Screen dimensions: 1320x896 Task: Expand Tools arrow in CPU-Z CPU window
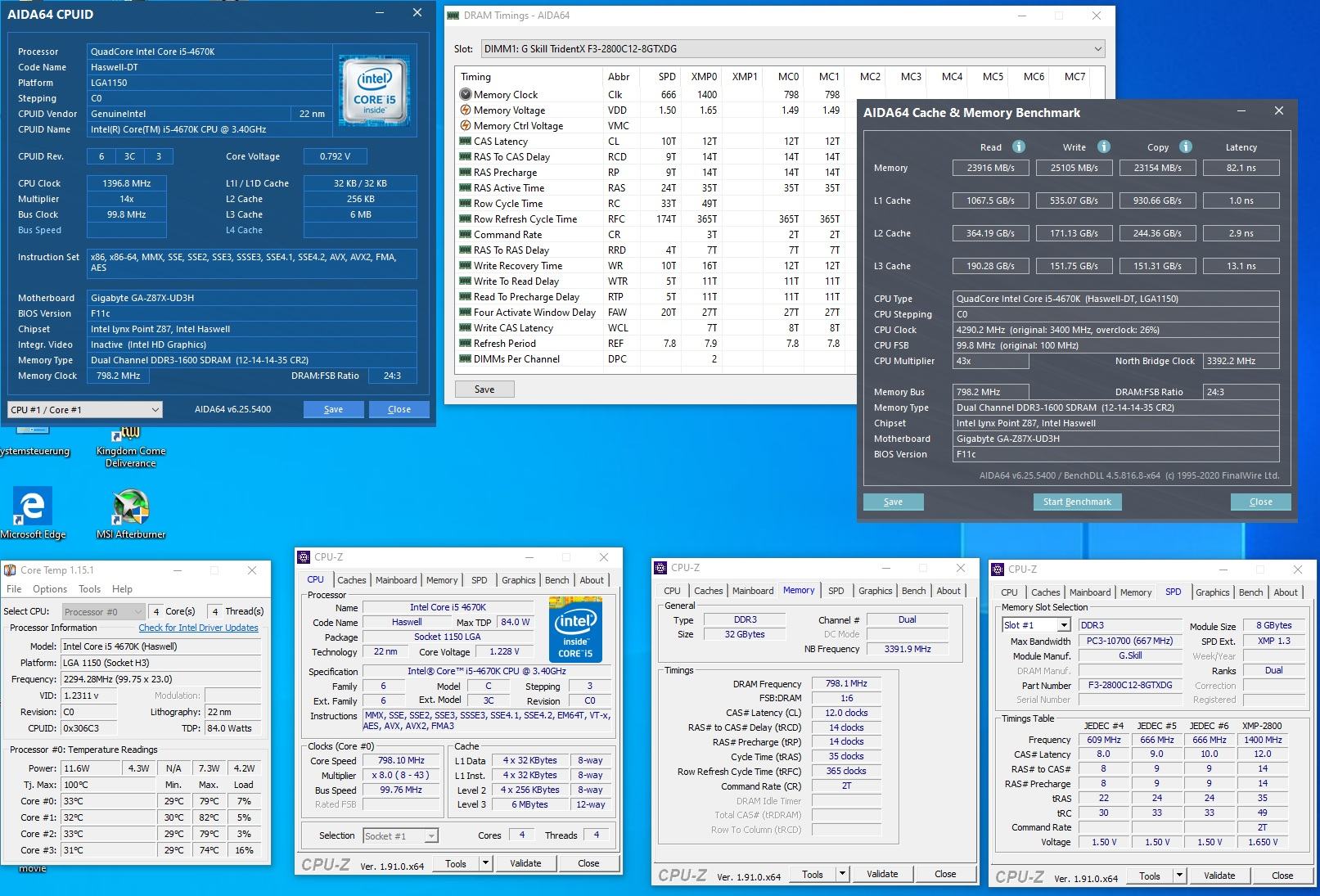point(485,863)
